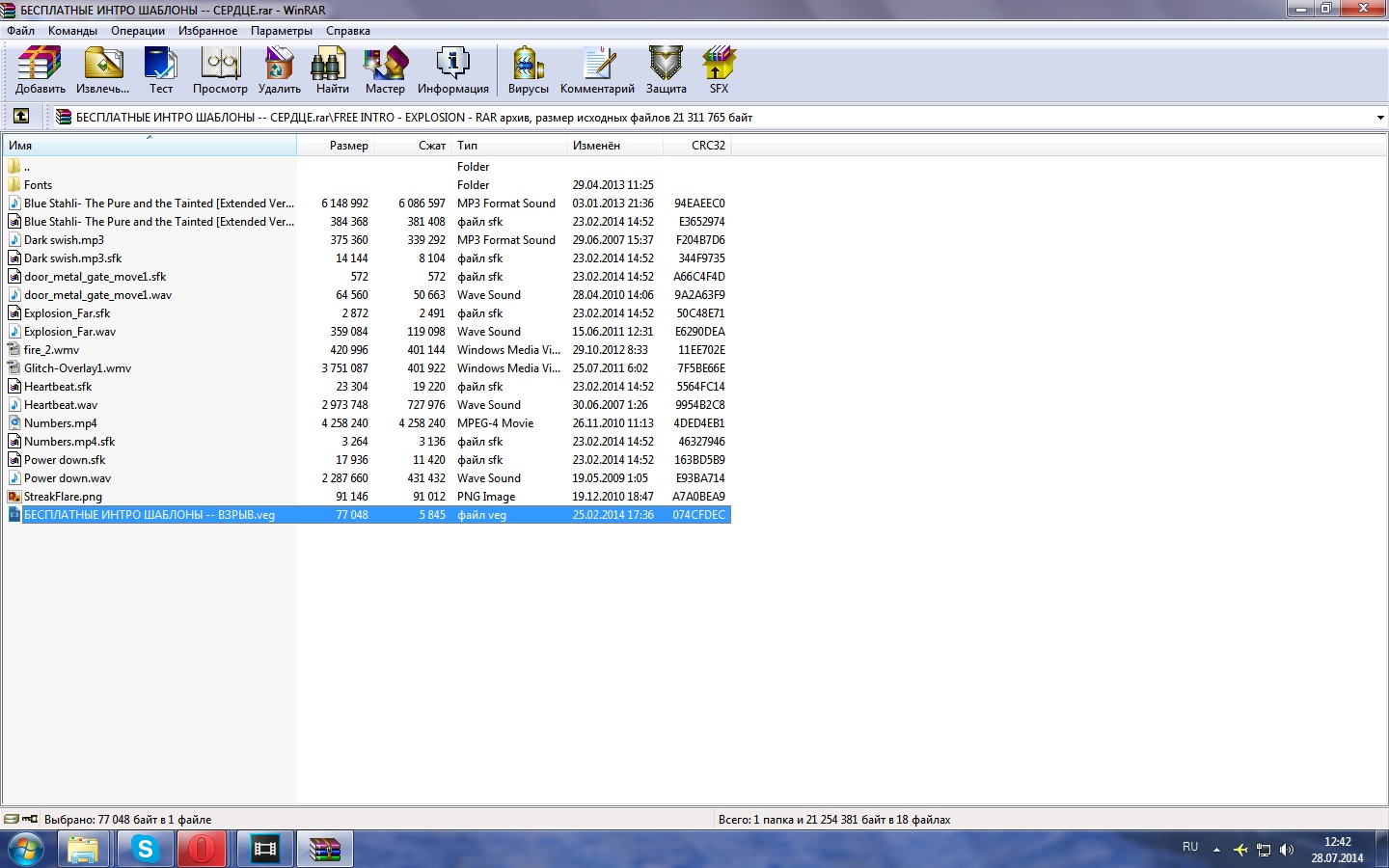
Task: Sort by the Имя column header
Action: (150, 146)
